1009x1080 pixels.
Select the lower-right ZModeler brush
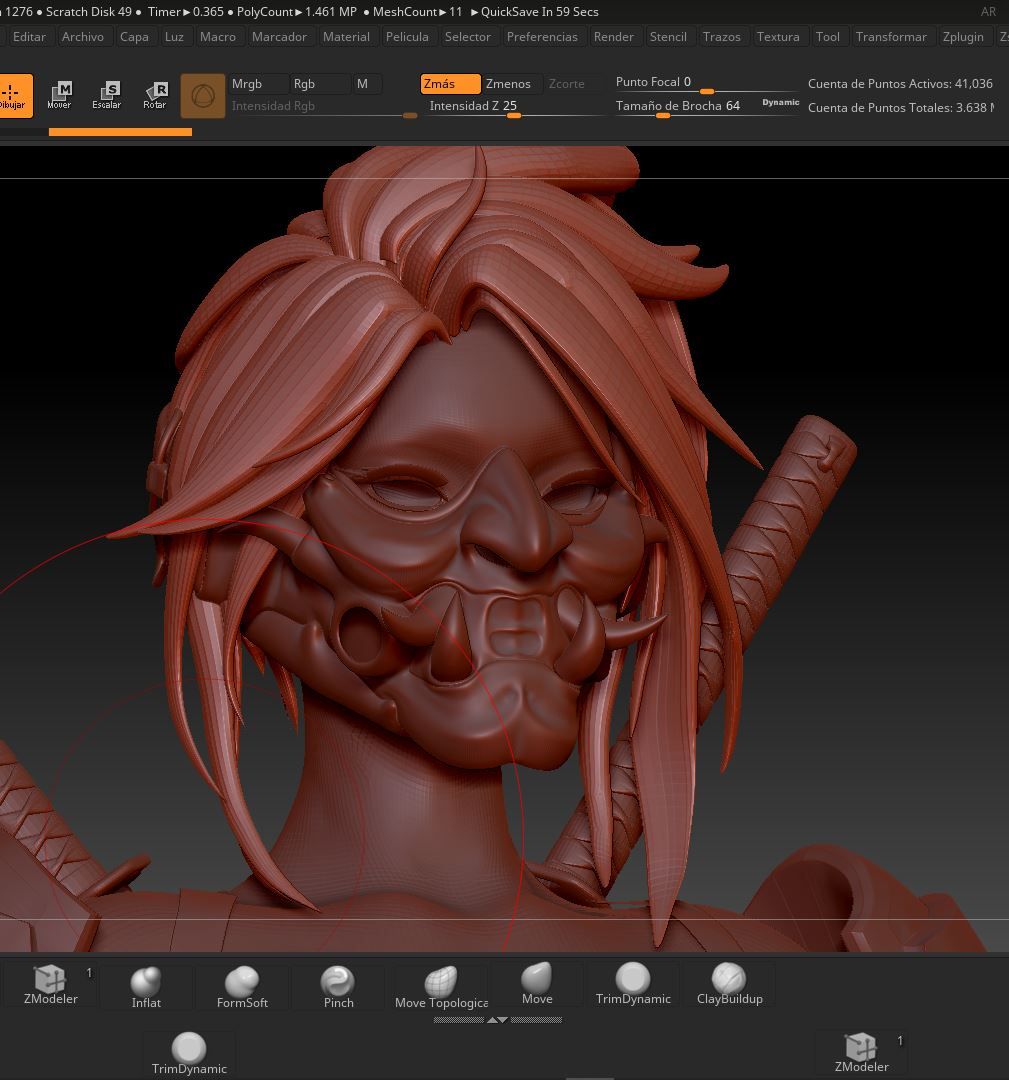click(x=861, y=1052)
